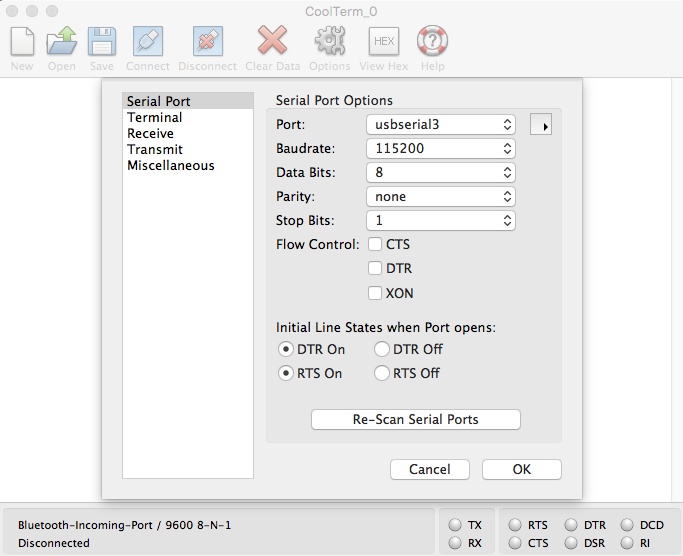The width and height of the screenshot is (683, 556).
Task: Switch to the Miscellaneous options category
Action: [x=171, y=166]
